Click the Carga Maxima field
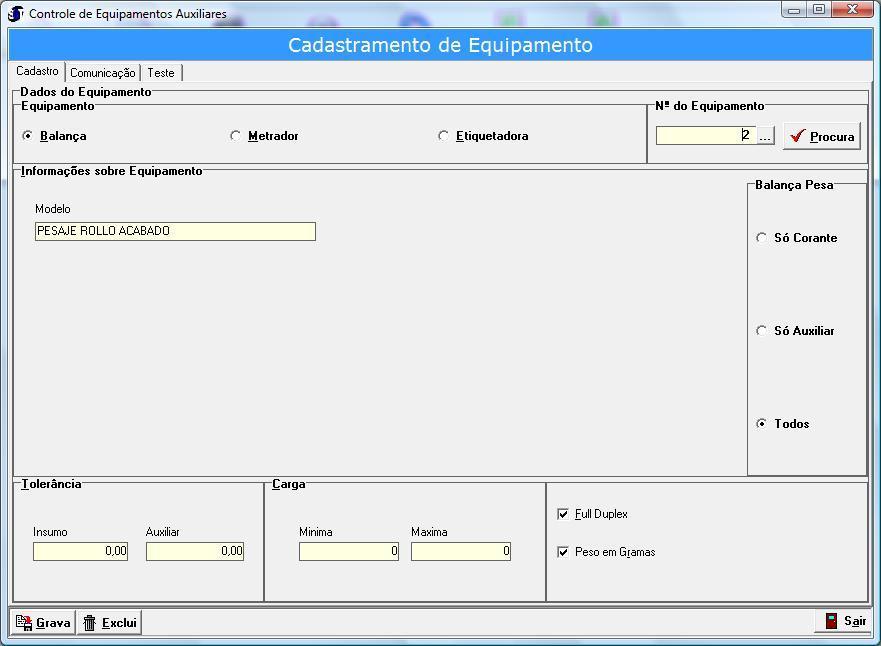 click(460, 551)
